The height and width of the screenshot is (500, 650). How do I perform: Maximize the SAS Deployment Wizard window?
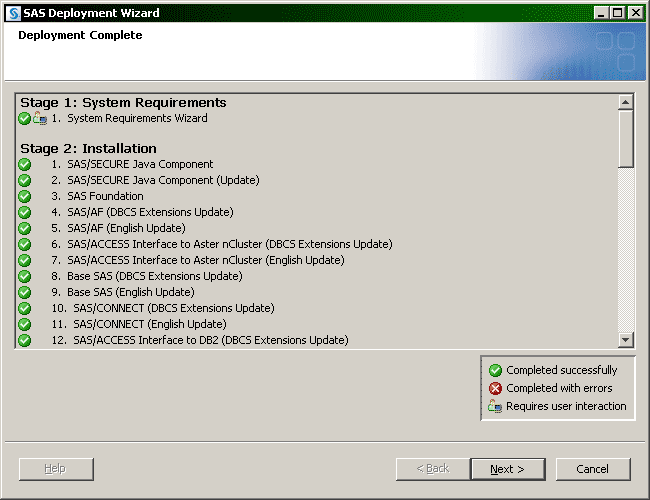click(617, 13)
